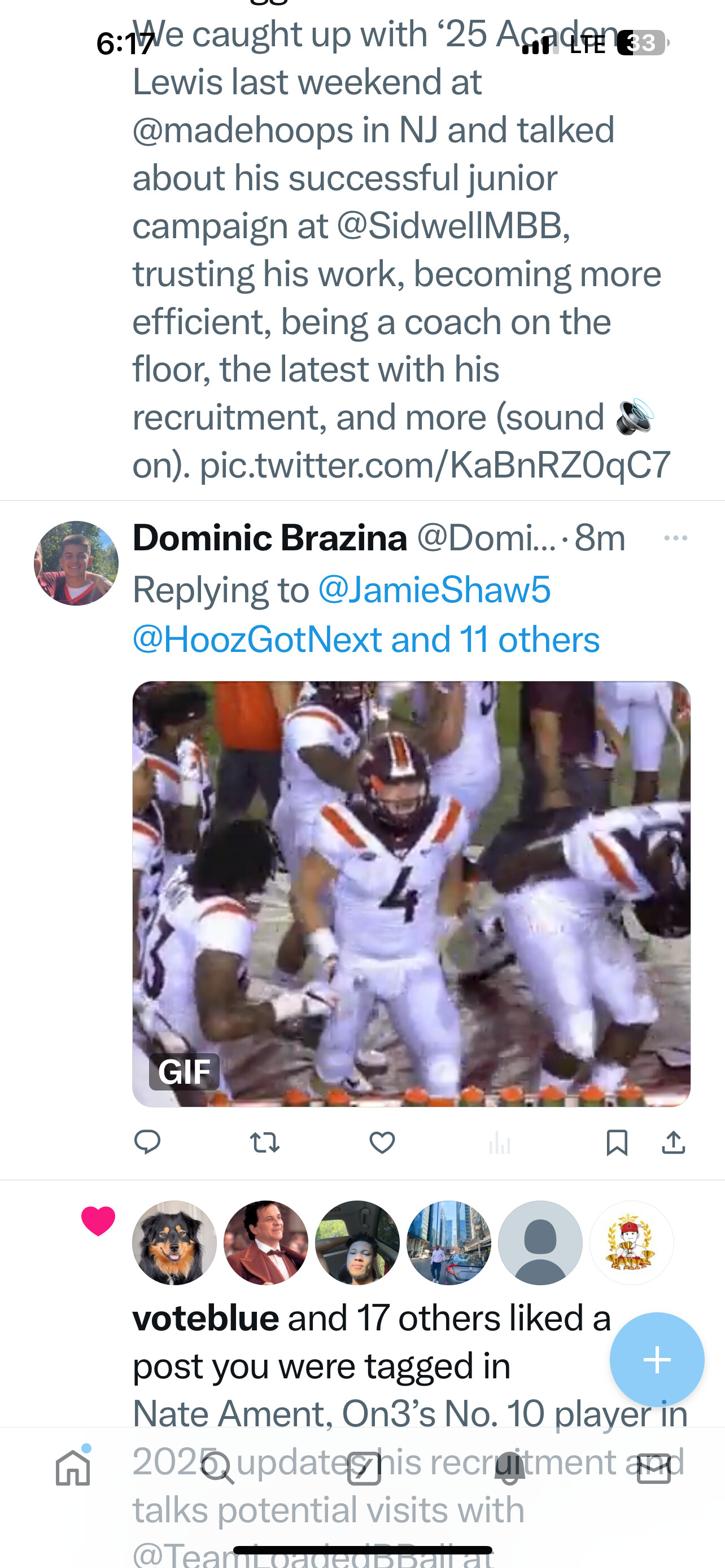Screen dimensions: 725x1568
Task: Open the Notifications bell tab
Action: coord(509,1468)
